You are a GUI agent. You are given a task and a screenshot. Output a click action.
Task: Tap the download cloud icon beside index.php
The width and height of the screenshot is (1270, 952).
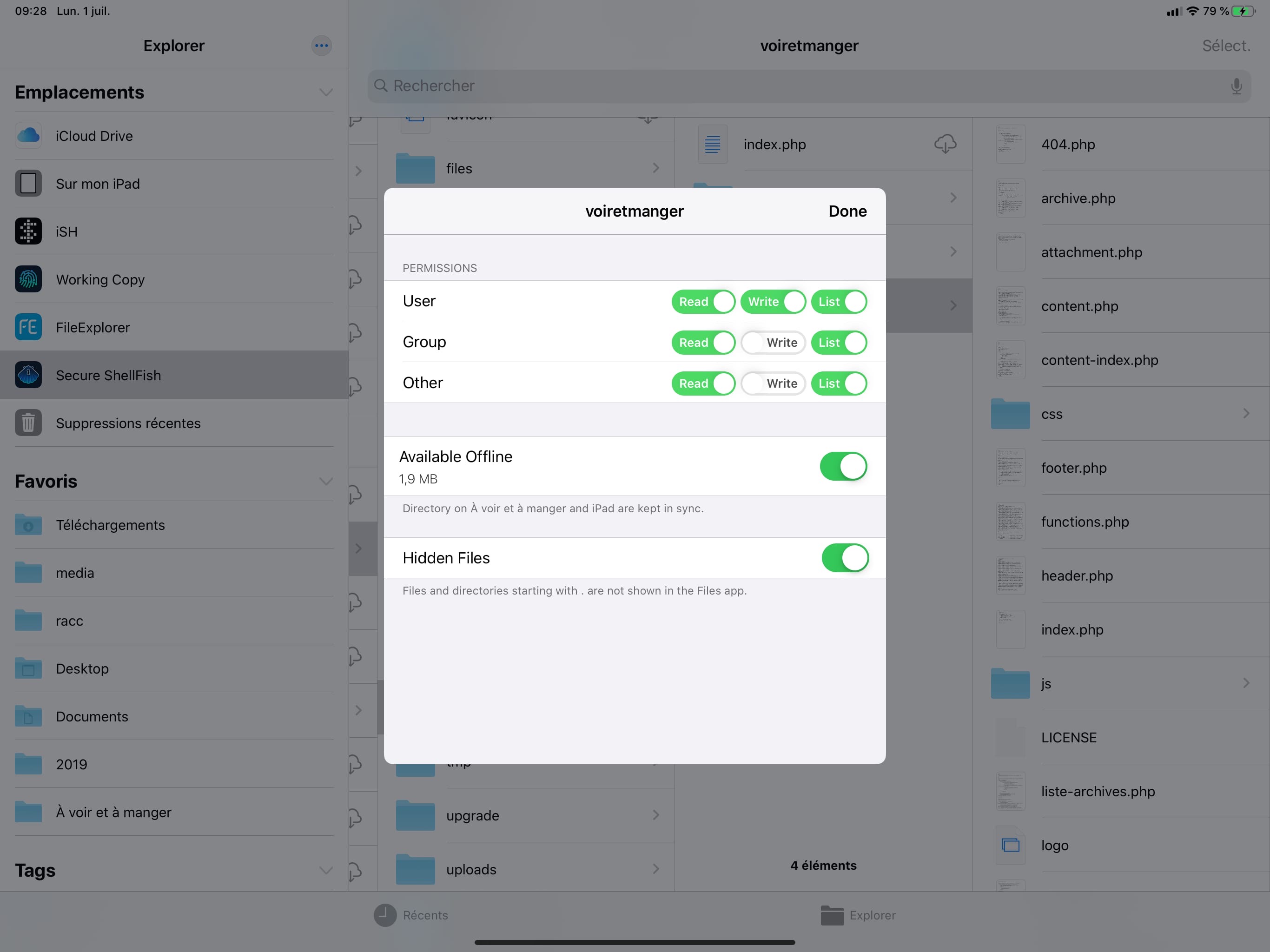point(945,144)
